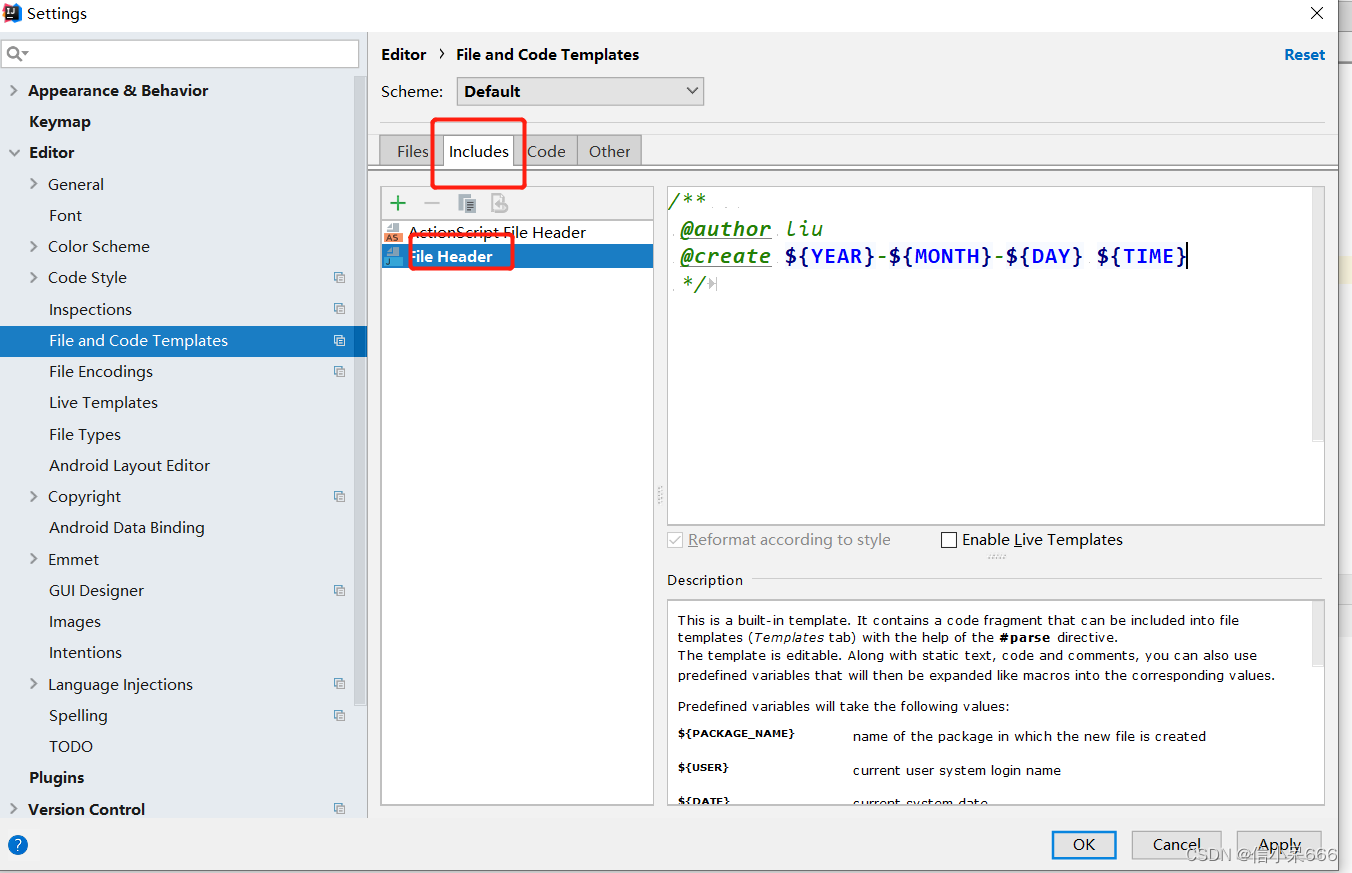Click the project-level icon beside Code Style
The image size is (1352, 873).
(340, 278)
